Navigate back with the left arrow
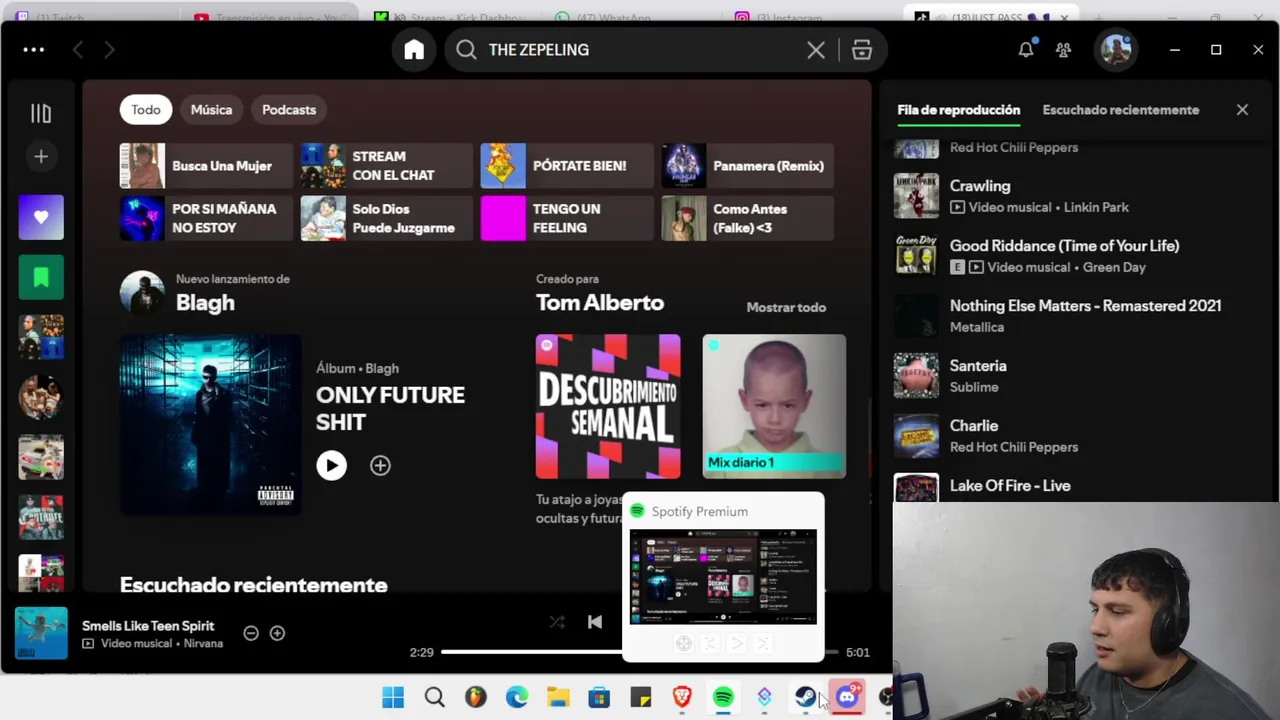The height and width of the screenshot is (720, 1280). tap(77, 50)
